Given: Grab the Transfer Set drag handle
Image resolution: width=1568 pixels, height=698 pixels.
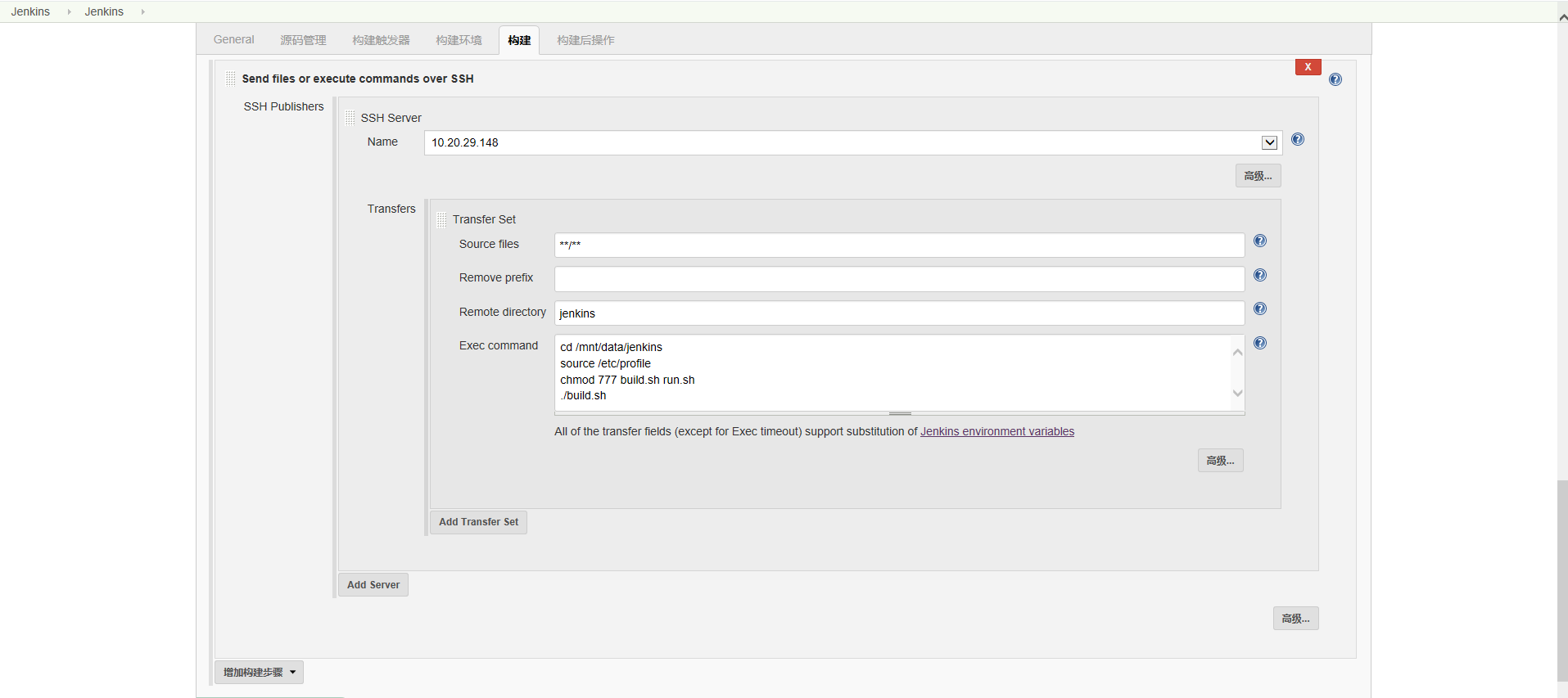Looking at the screenshot, I should [441, 219].
